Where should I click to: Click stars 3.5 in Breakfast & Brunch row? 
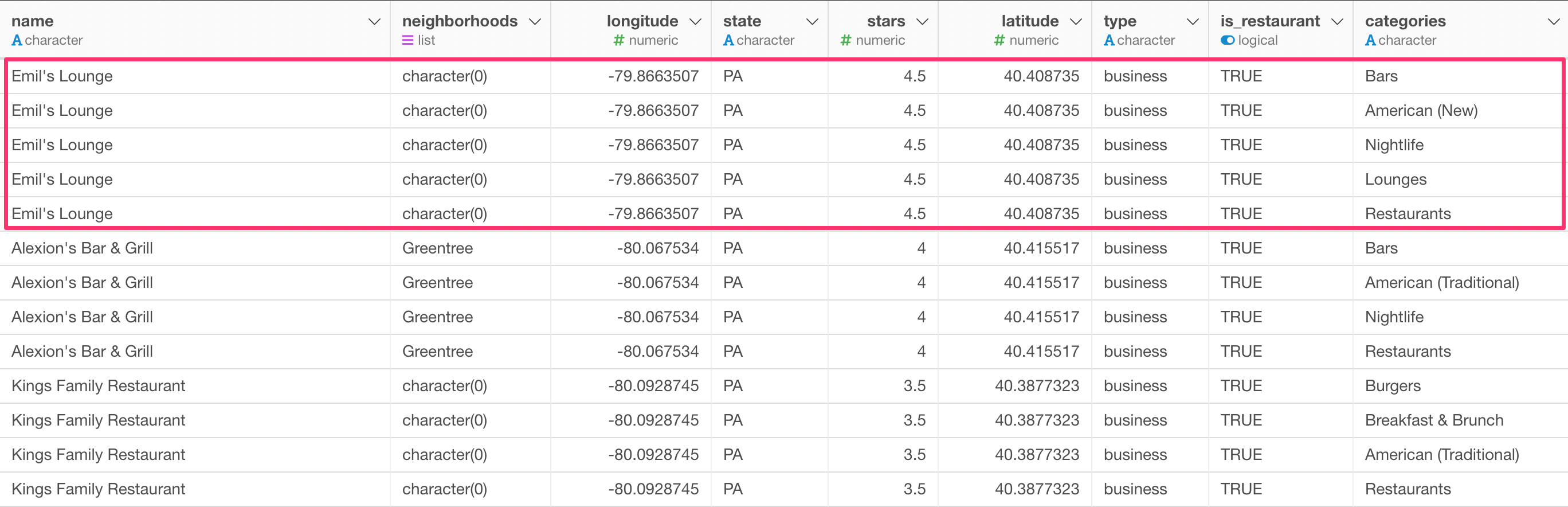tap(914, 420)
